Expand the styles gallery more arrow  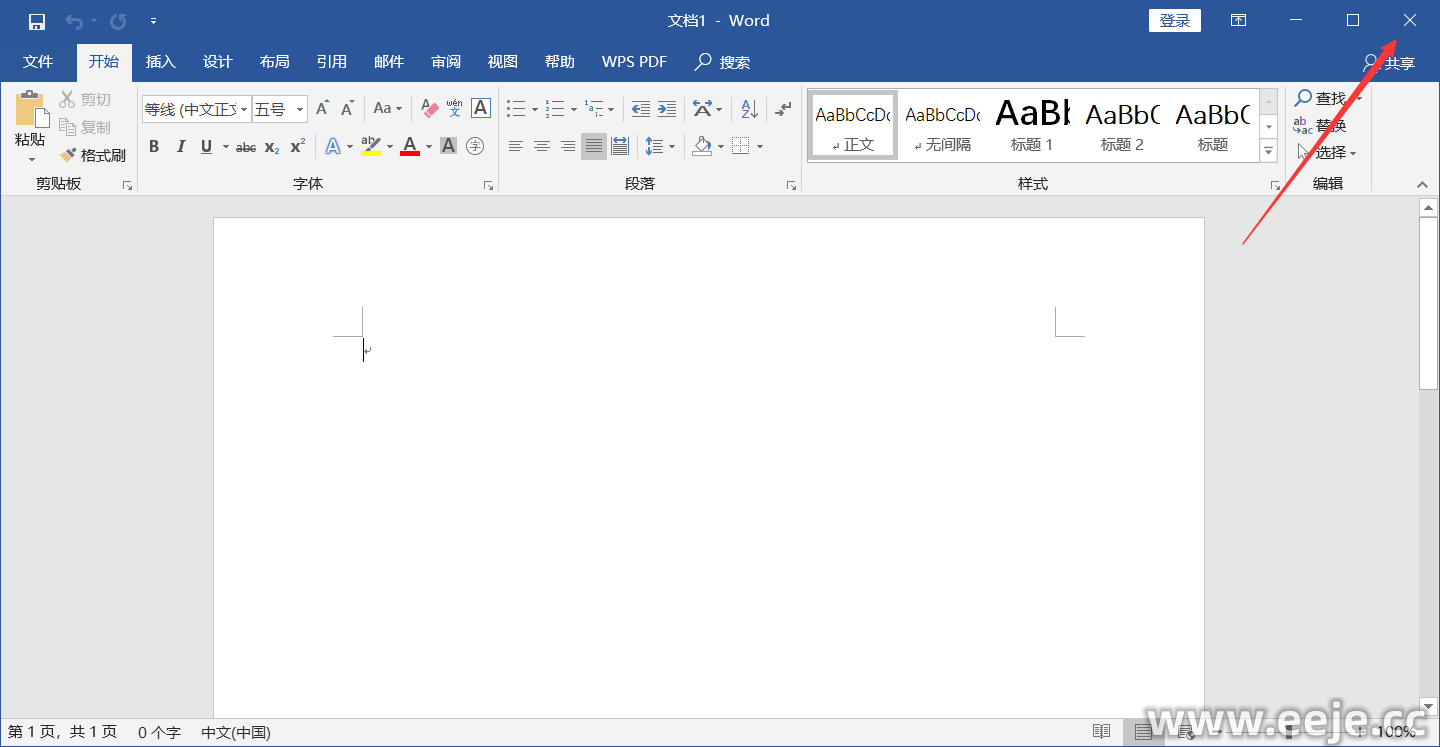click(x=1268, y=151)
